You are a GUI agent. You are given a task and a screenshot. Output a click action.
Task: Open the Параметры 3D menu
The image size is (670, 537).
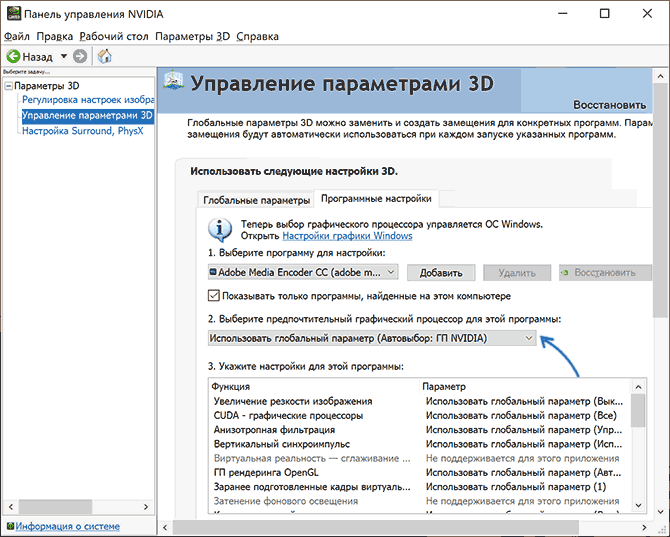pos(192,36)
